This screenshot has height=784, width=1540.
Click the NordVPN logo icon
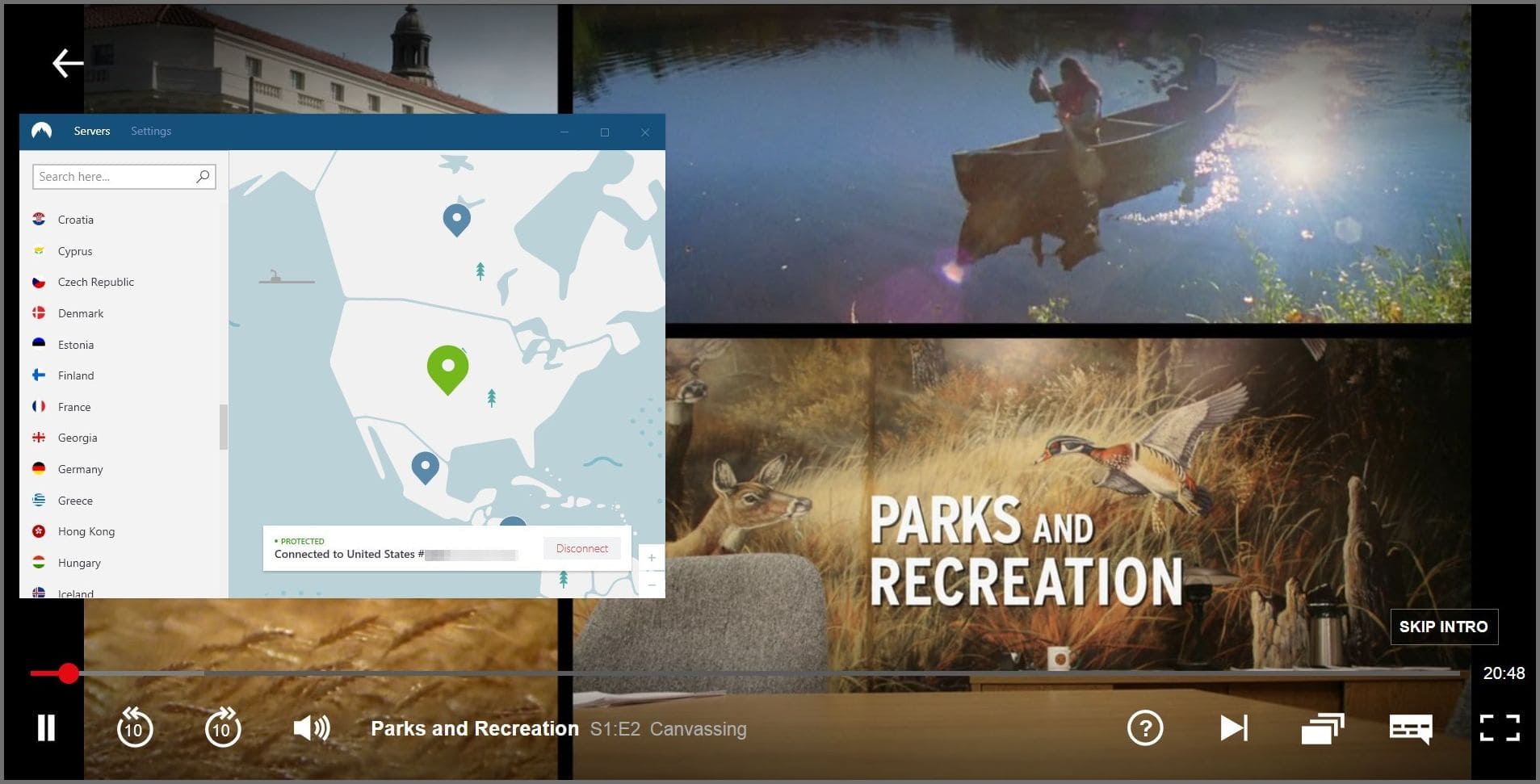tap(41, 131)
